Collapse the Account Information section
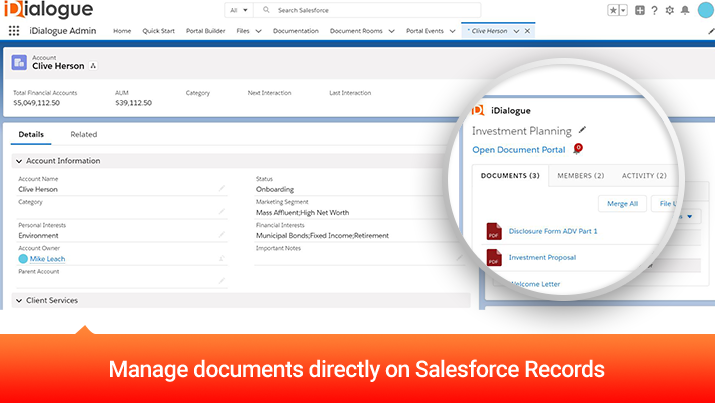Screen dimensions: 715x403 (x=19, y=161)
